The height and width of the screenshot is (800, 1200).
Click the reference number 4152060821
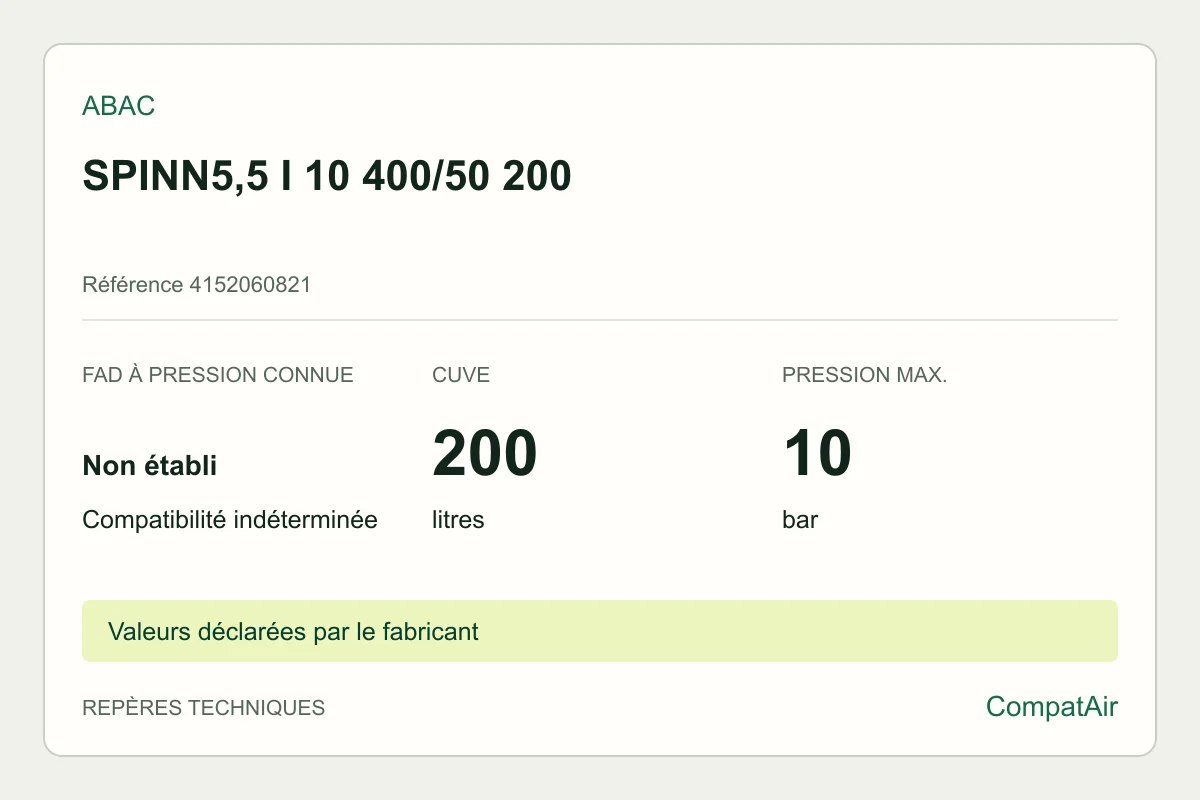(x=250, y=285)
